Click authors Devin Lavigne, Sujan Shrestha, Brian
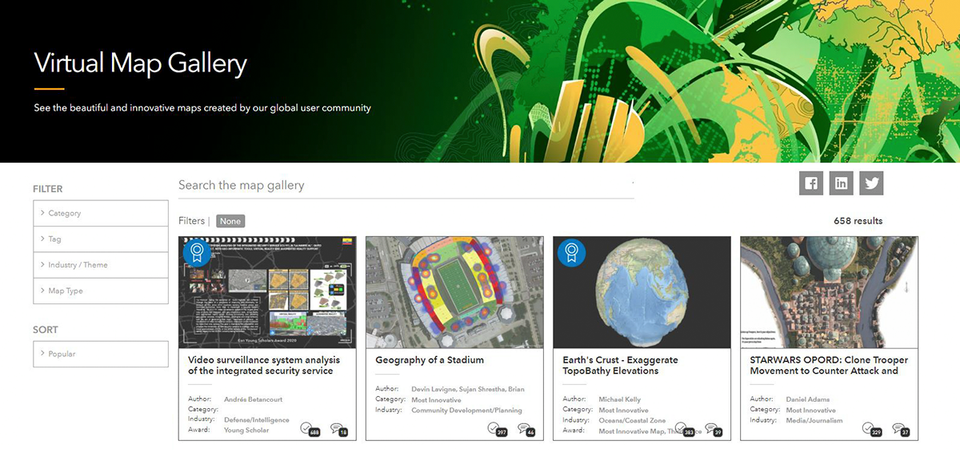The height and width of the screenshot is (450, 960). click(468, 389)
